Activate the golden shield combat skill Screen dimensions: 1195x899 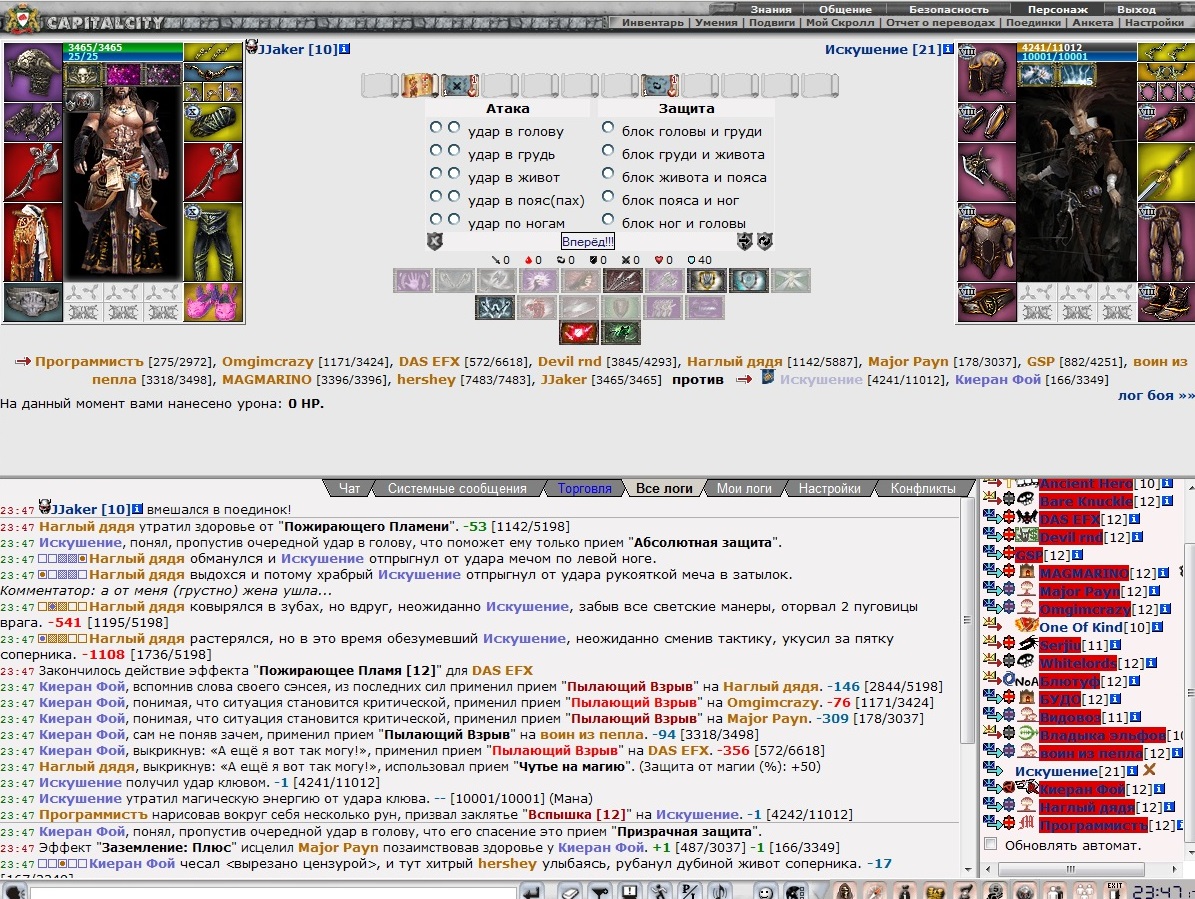click(706, 280)
